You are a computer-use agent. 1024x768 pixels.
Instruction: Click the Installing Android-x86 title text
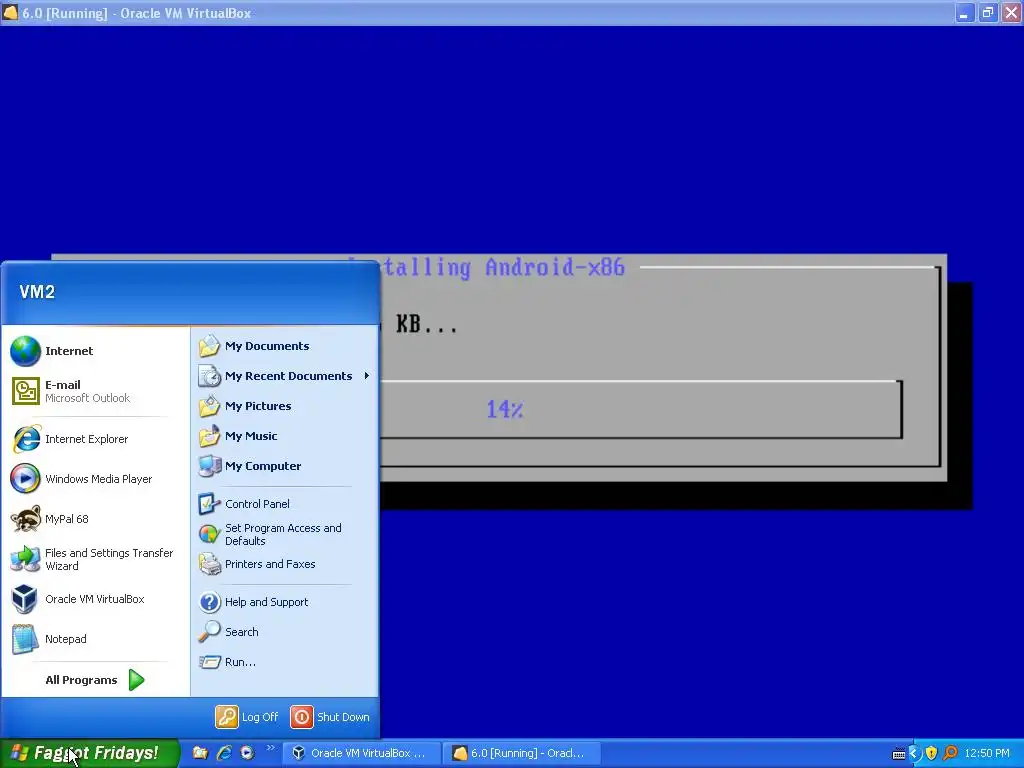pyautogui.click(x=486, y=268)
